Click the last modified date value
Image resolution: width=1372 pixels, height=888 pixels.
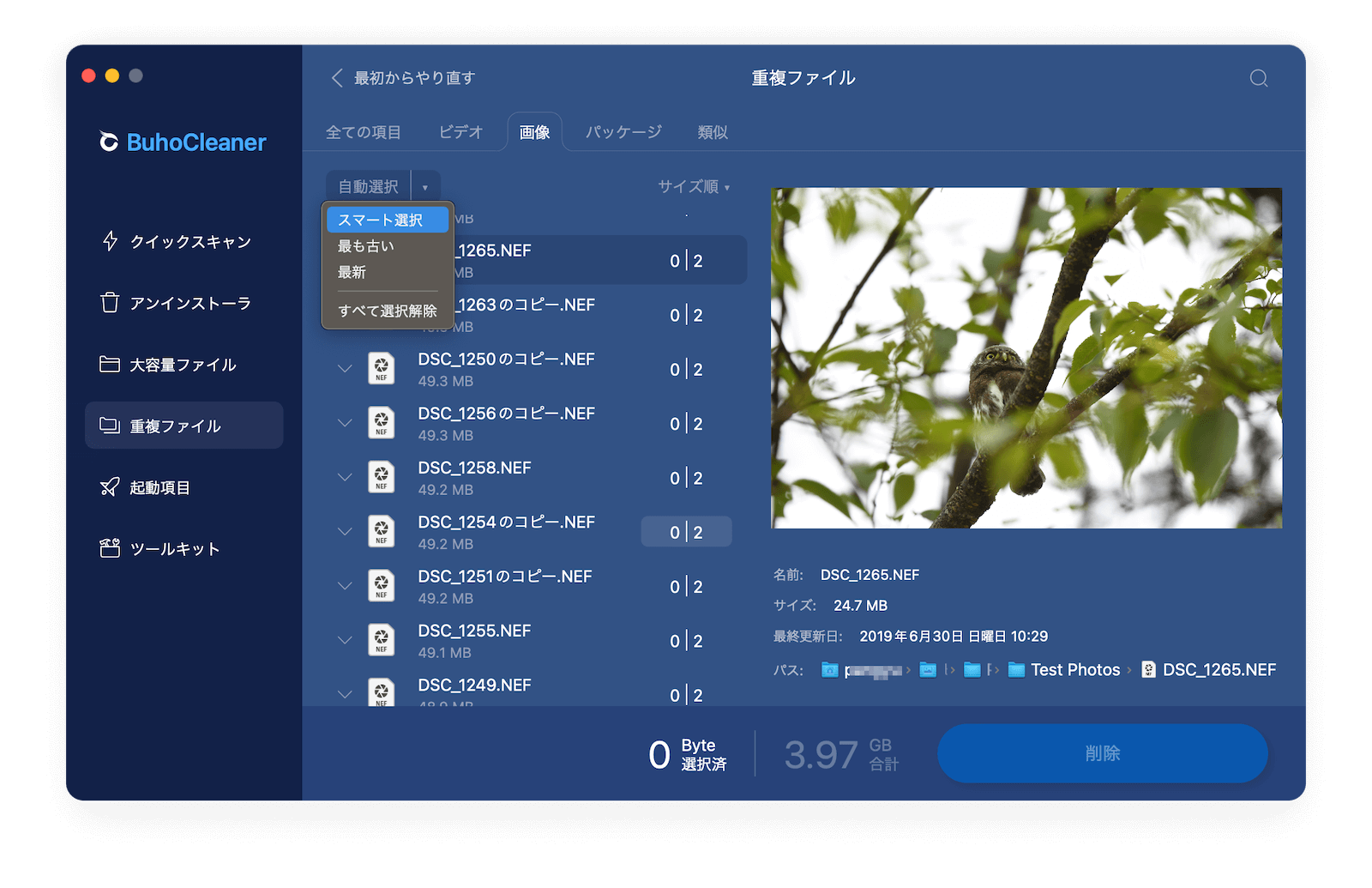point(954,637)
